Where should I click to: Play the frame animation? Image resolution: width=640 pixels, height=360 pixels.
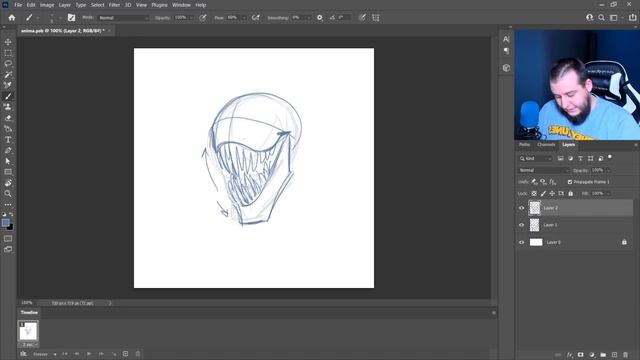(x=89, y=354)
